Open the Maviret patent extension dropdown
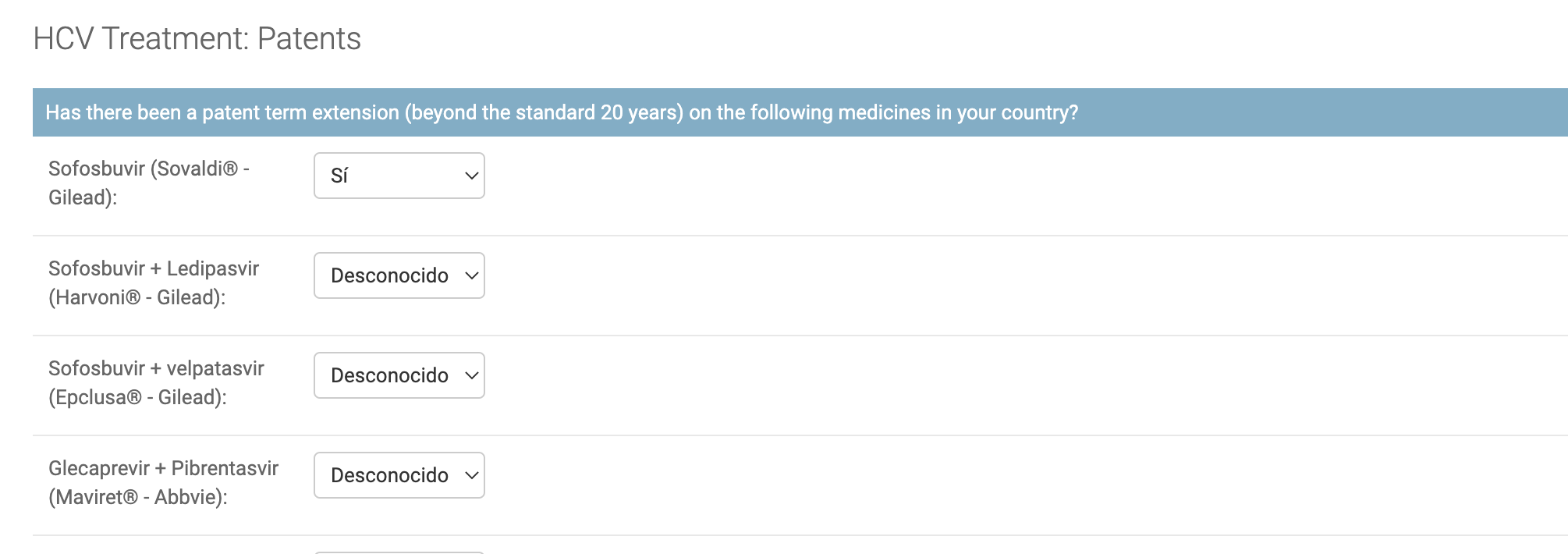 [399, 475]
